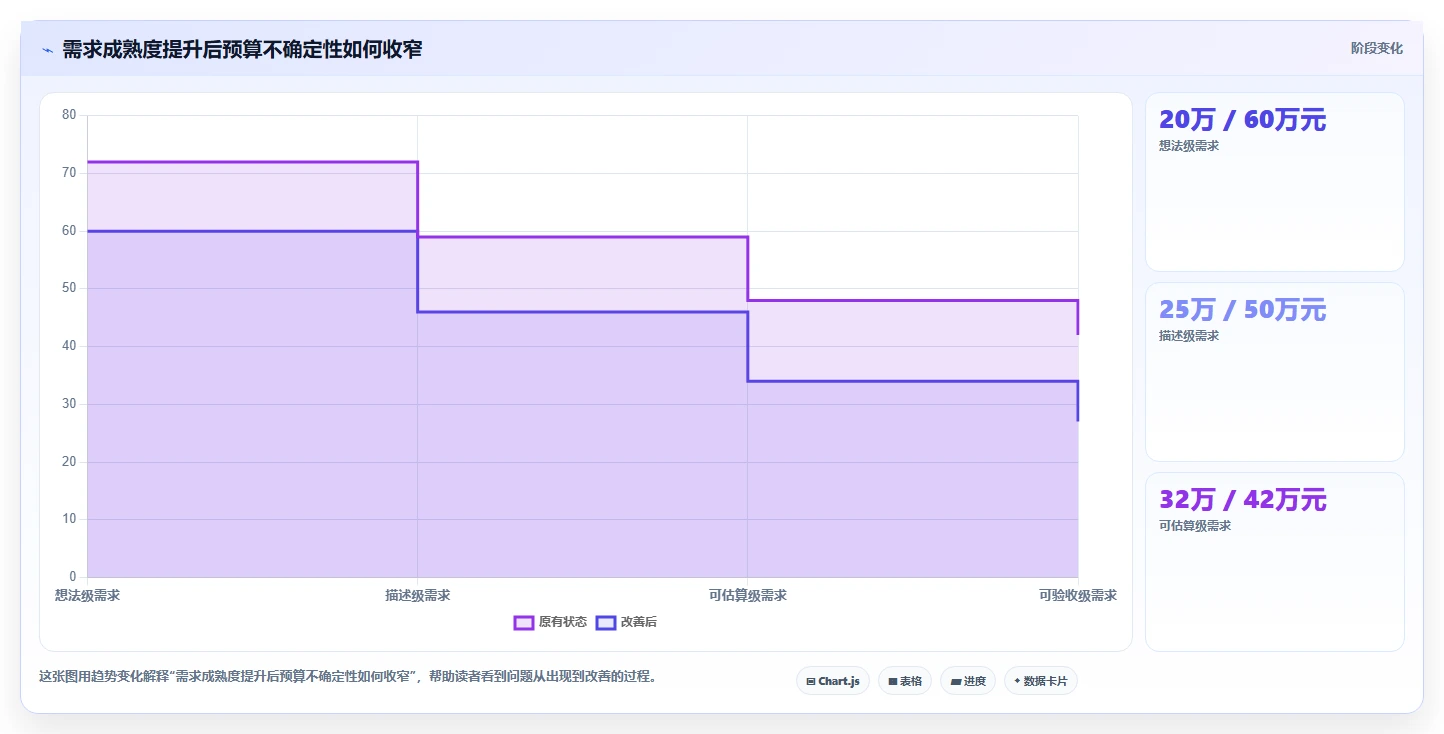The height and width of the screenshot is (734, 1444).
Task: Toggle the 改善后 legend entry
Action: 626,622
